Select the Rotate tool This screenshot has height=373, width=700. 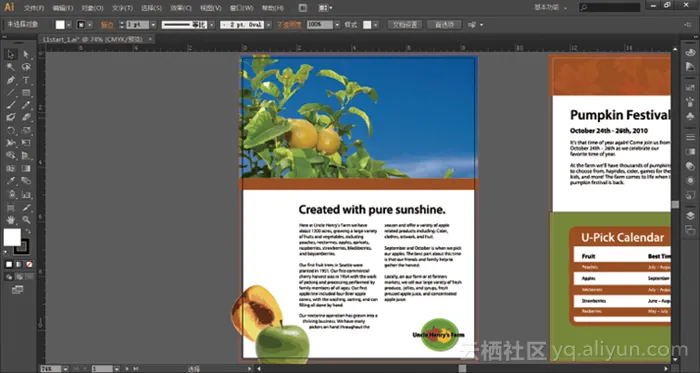pyautogui.click(x=11, y=131)
